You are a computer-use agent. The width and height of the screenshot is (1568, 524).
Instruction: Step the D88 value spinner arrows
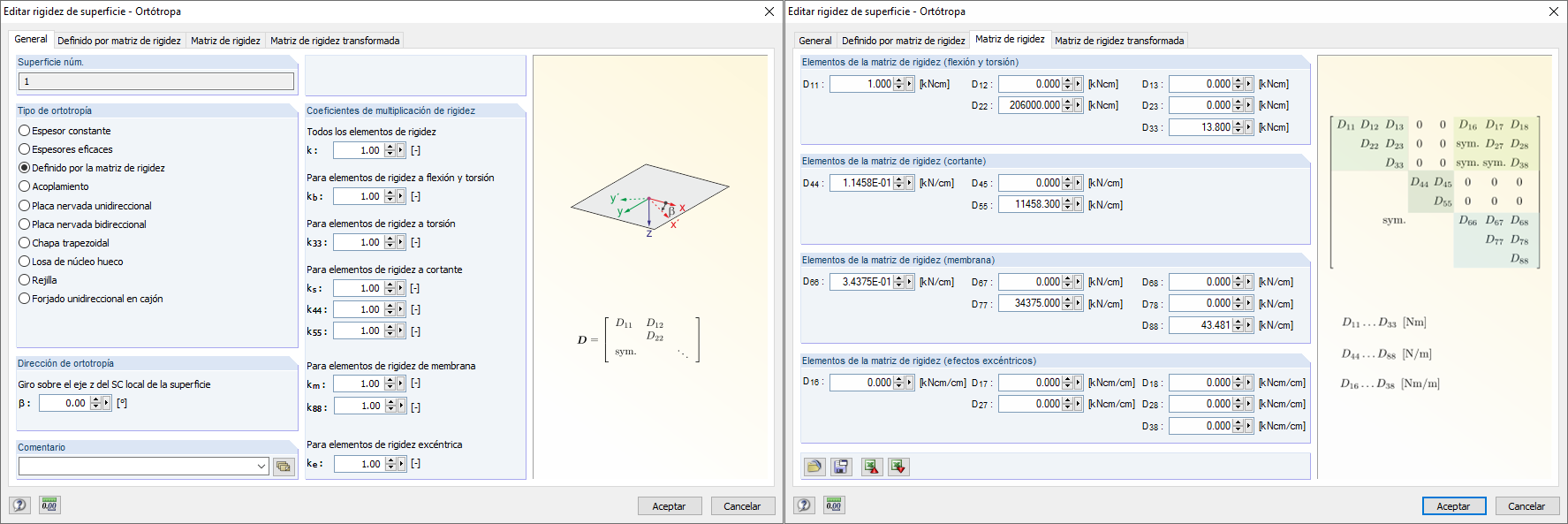[1238, 325]
